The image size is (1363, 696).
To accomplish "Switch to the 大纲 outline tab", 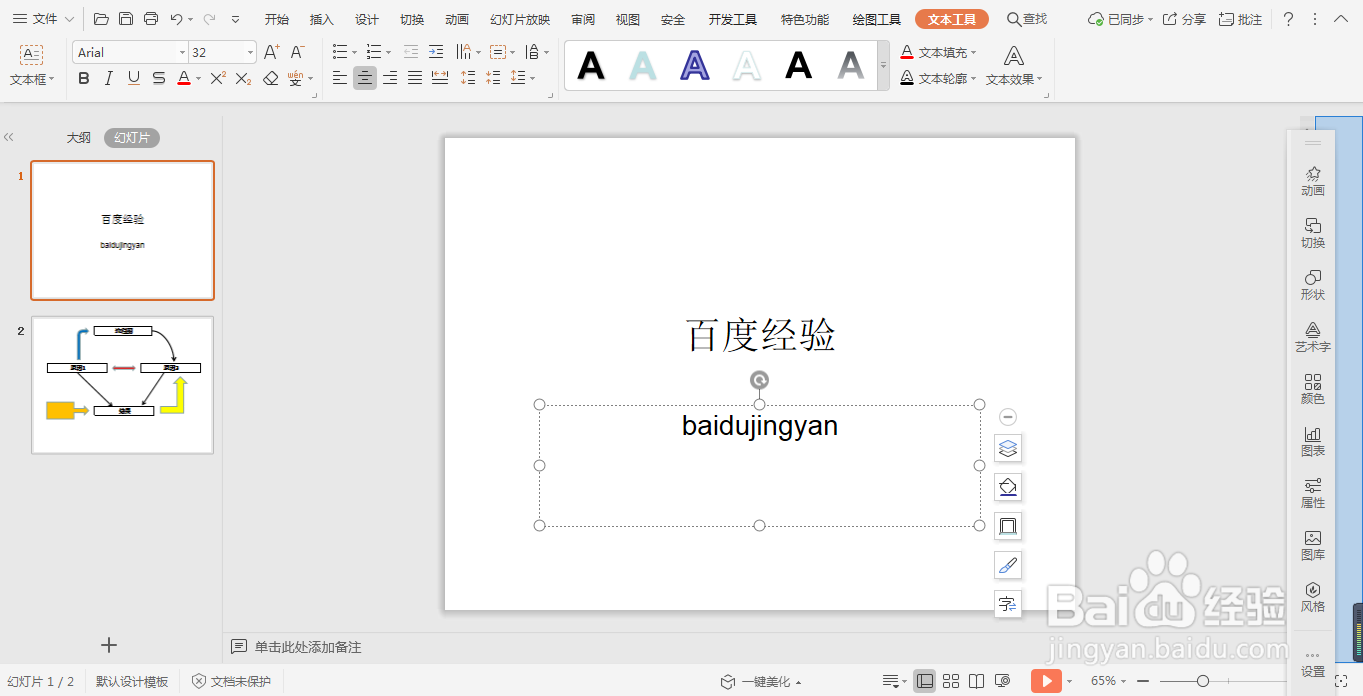I will tap(79, 138).
